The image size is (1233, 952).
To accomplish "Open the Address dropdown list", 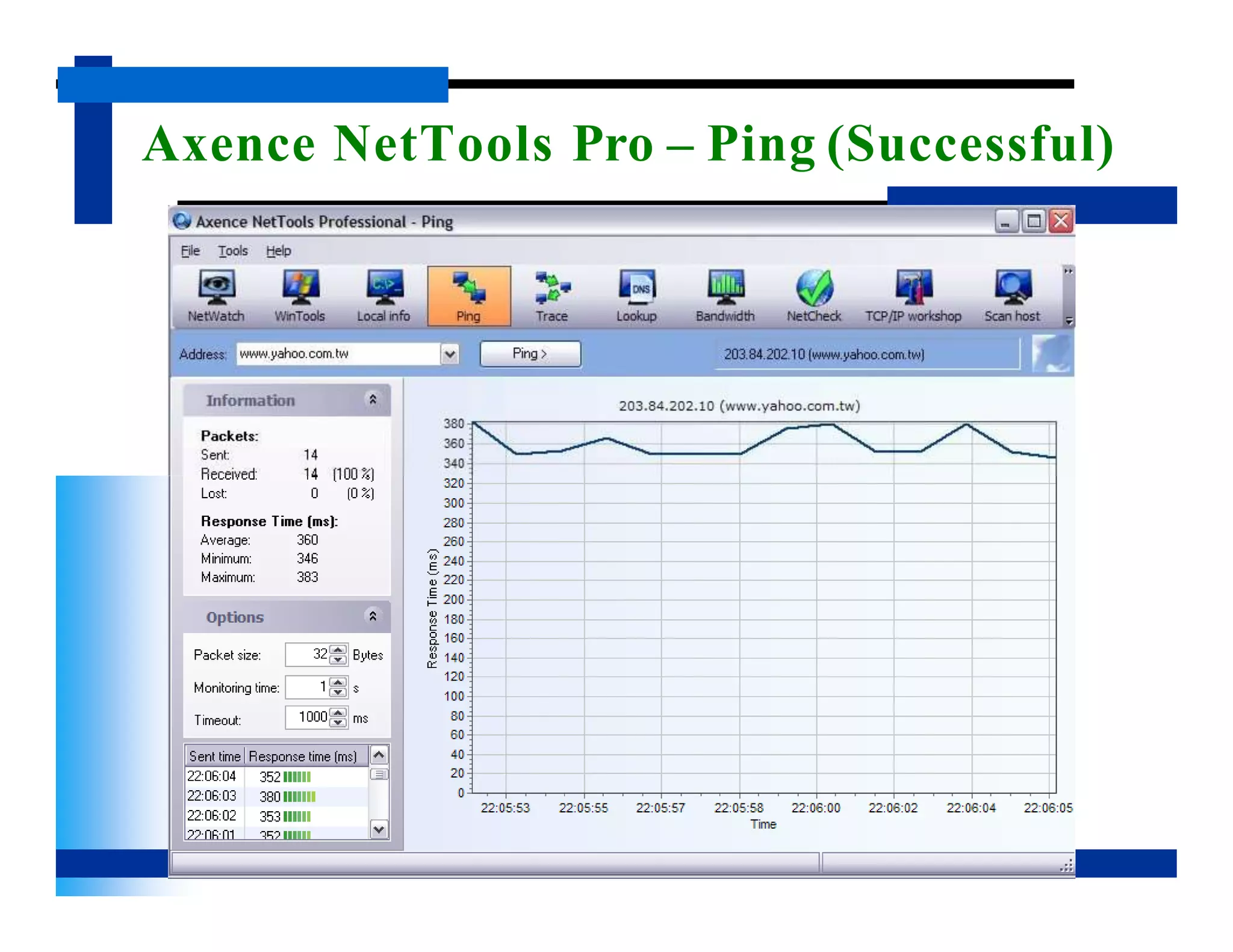I will (450, 354).
